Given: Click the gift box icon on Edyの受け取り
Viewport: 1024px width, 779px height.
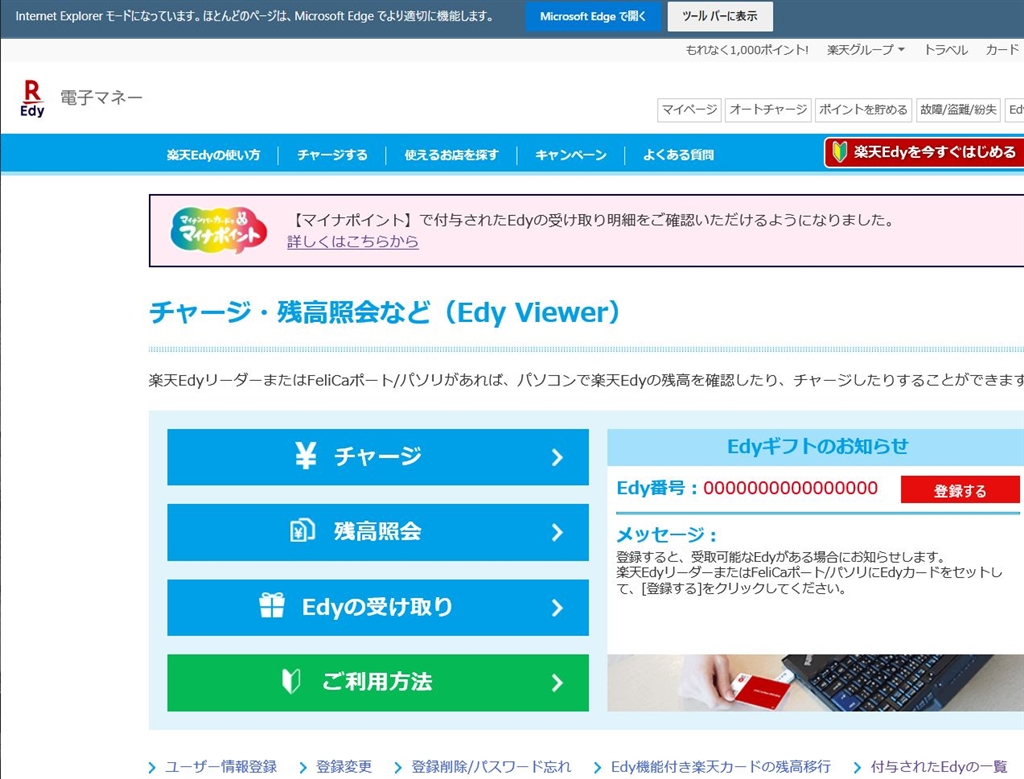Looking at the screenshot, I should pos(272,606).
